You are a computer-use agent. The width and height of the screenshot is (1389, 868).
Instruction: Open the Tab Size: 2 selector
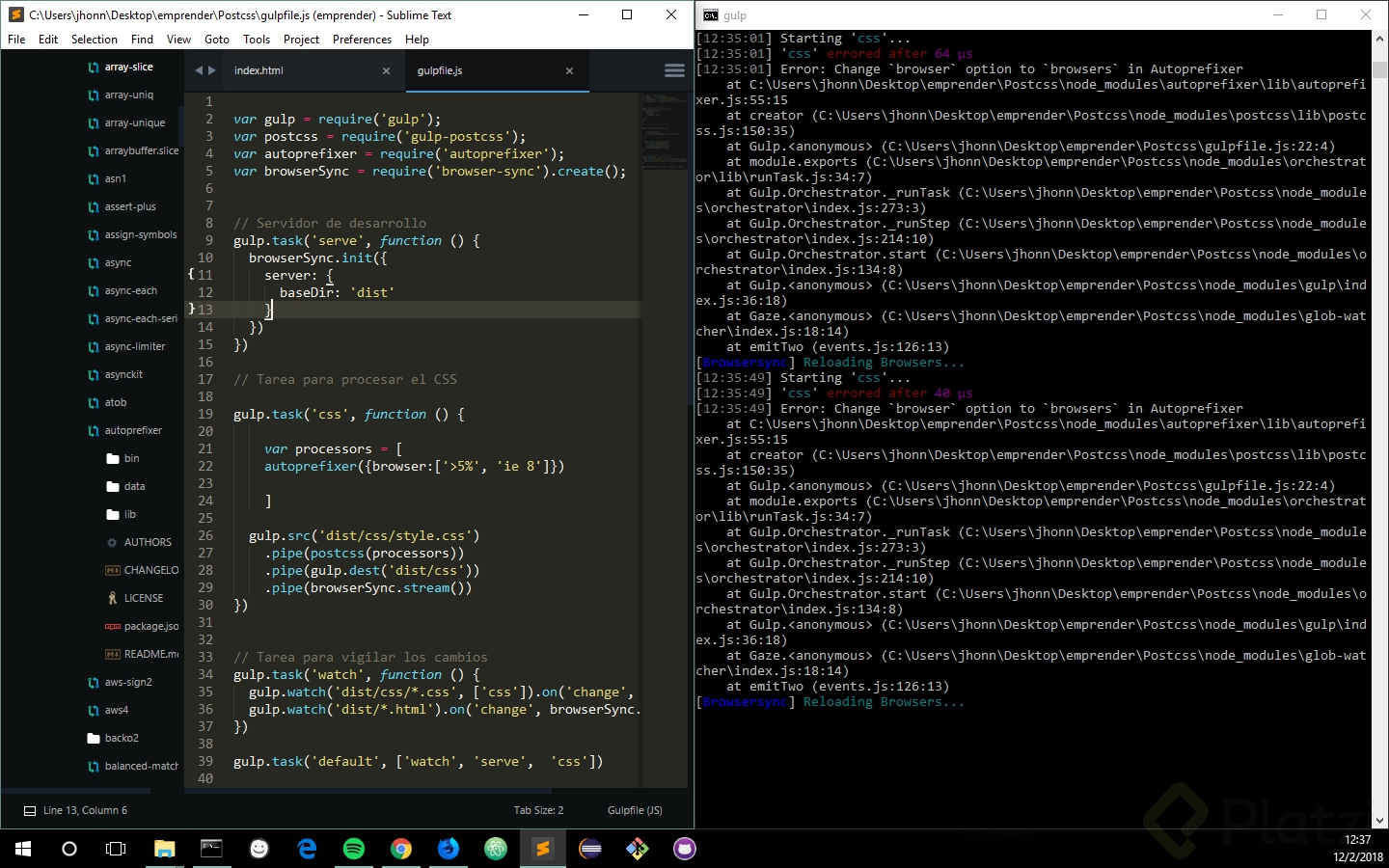tap(538, 810)
